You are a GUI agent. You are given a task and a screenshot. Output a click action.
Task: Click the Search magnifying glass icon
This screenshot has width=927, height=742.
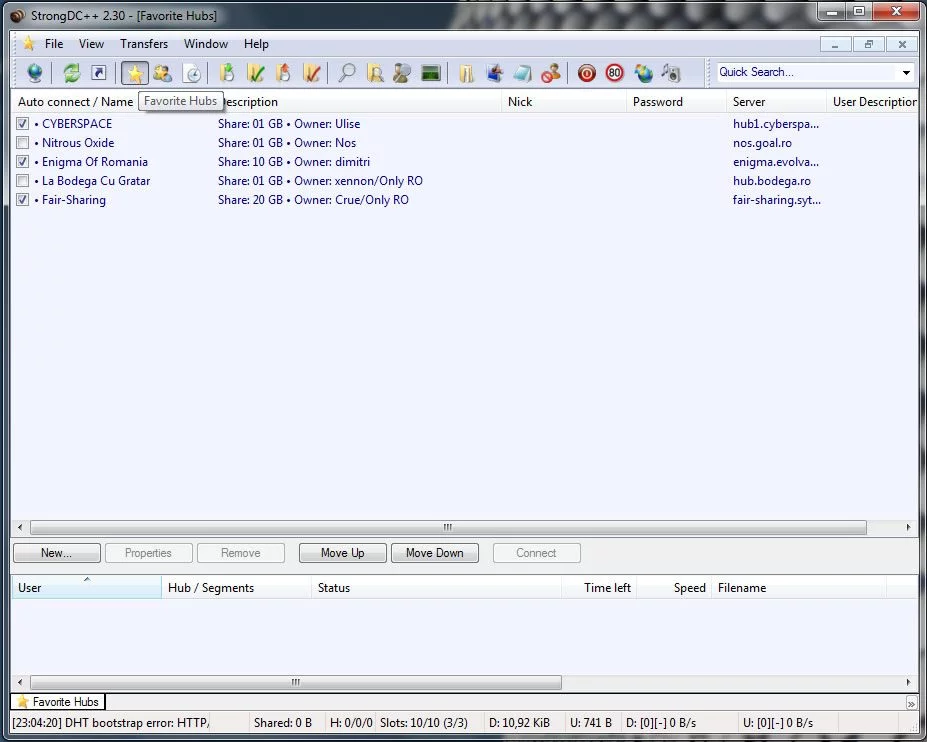pos(347,73)
